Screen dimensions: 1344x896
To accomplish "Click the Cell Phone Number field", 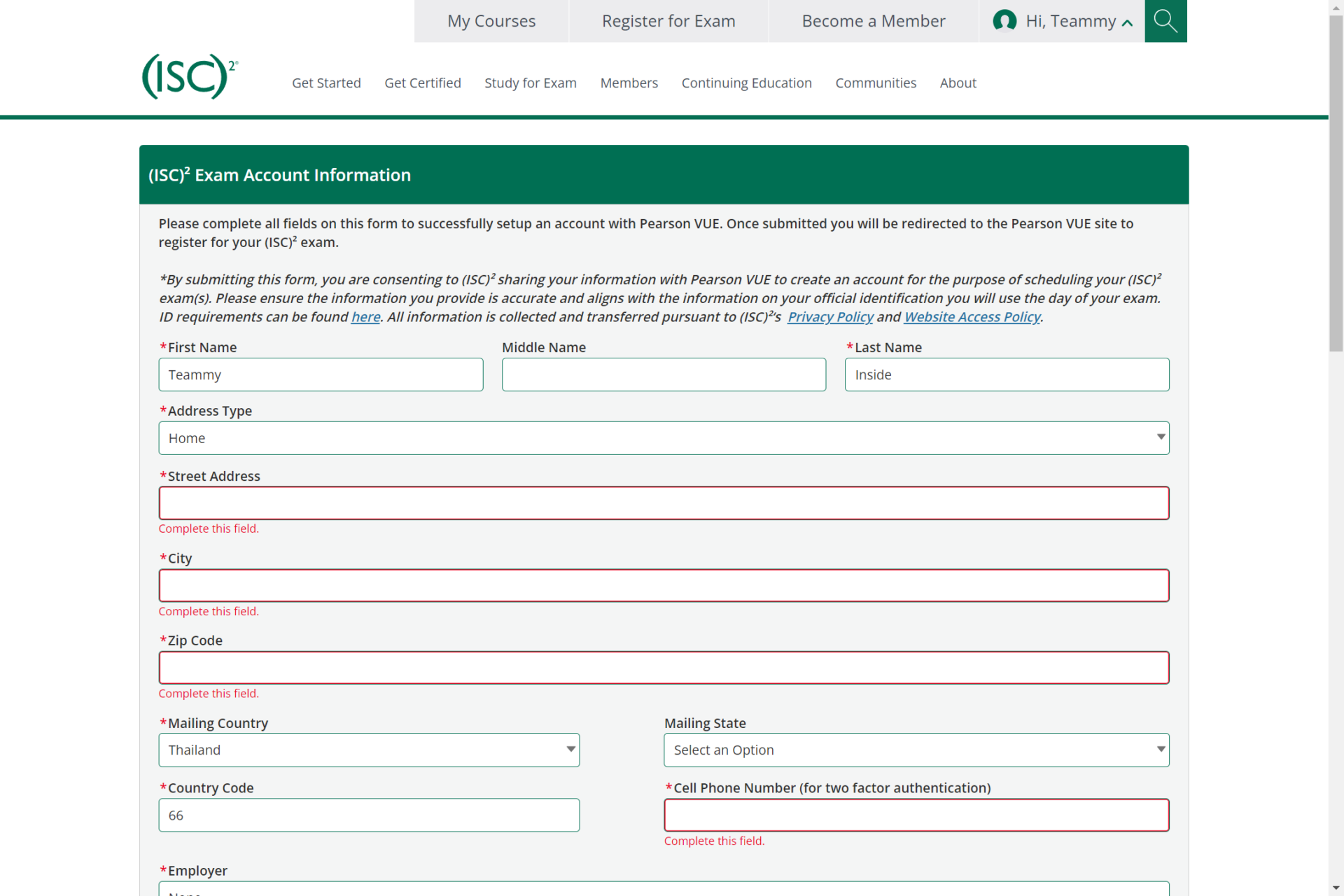I will tap(916, 815).
